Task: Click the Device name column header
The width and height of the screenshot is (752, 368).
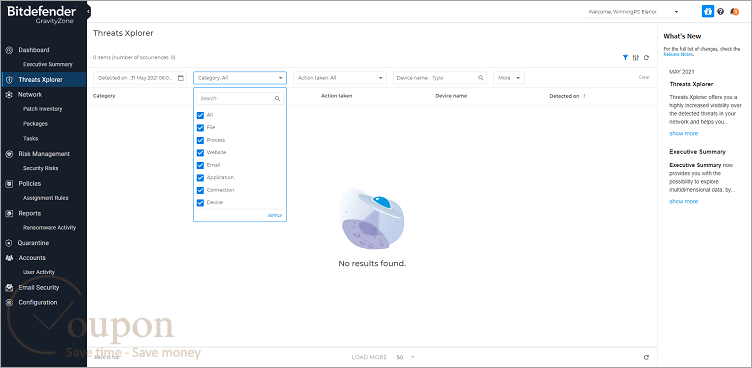Action: [451, 96]
